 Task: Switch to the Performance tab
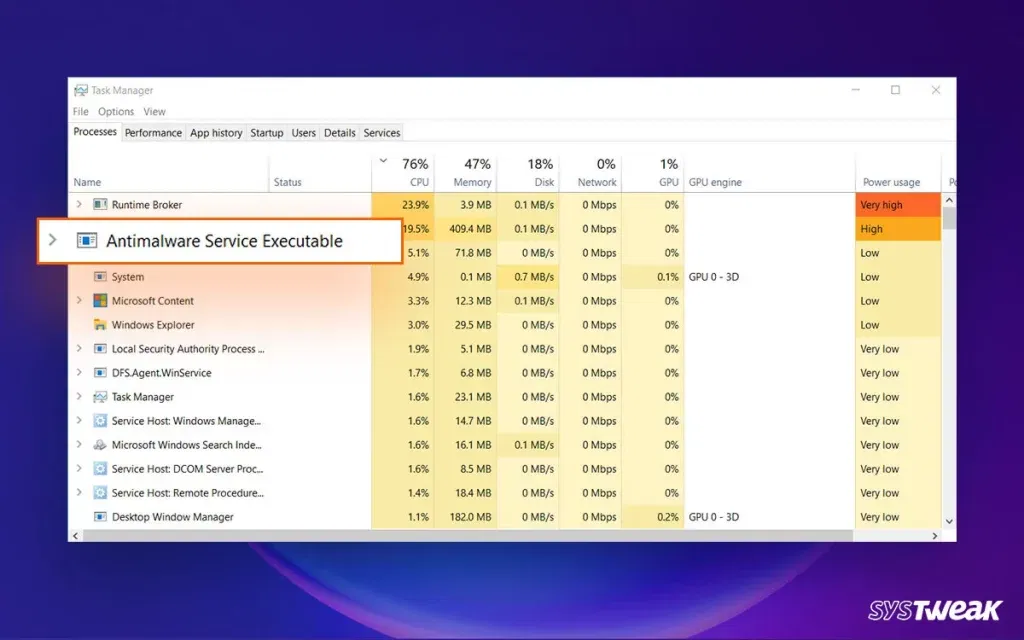pyautogui.click(x=153, y=132)
